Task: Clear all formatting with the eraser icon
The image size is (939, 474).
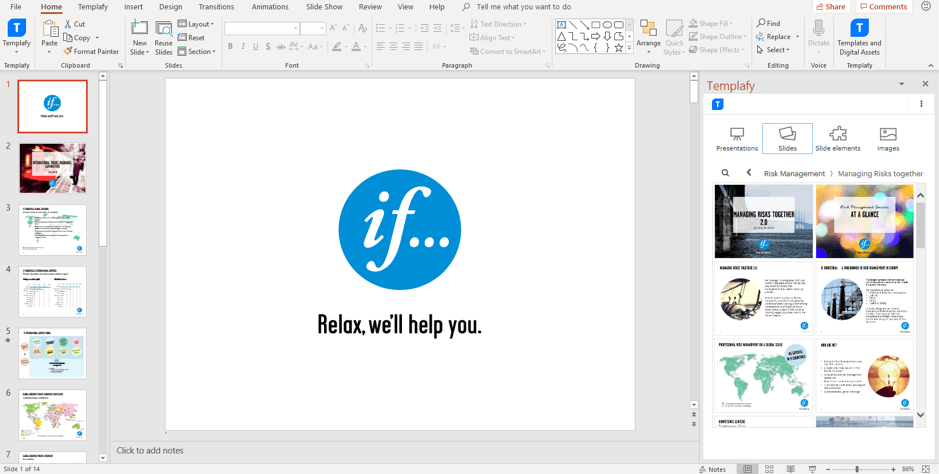Action: pos(362,28)
